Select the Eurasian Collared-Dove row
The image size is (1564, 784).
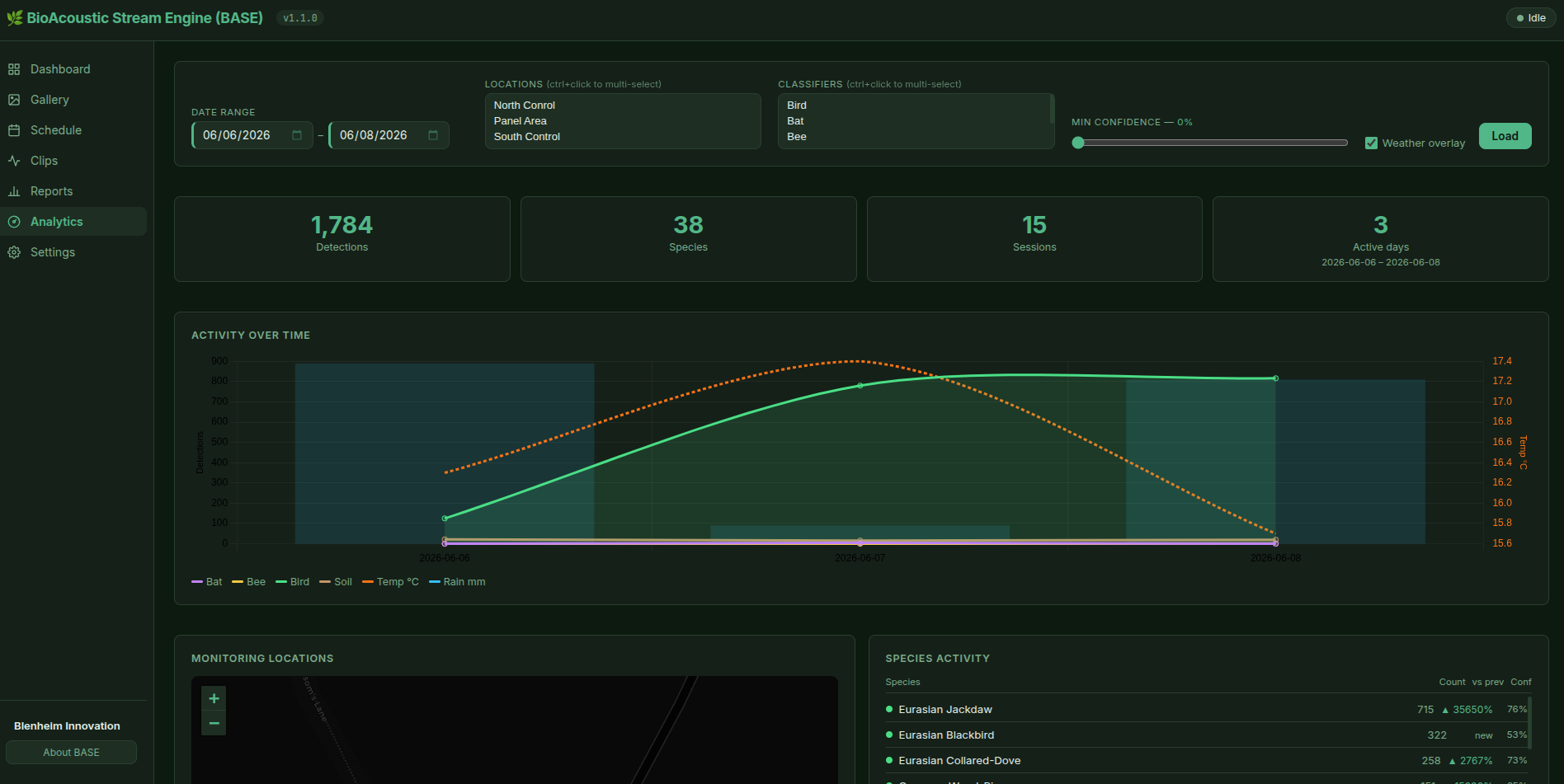[1208, 761]
